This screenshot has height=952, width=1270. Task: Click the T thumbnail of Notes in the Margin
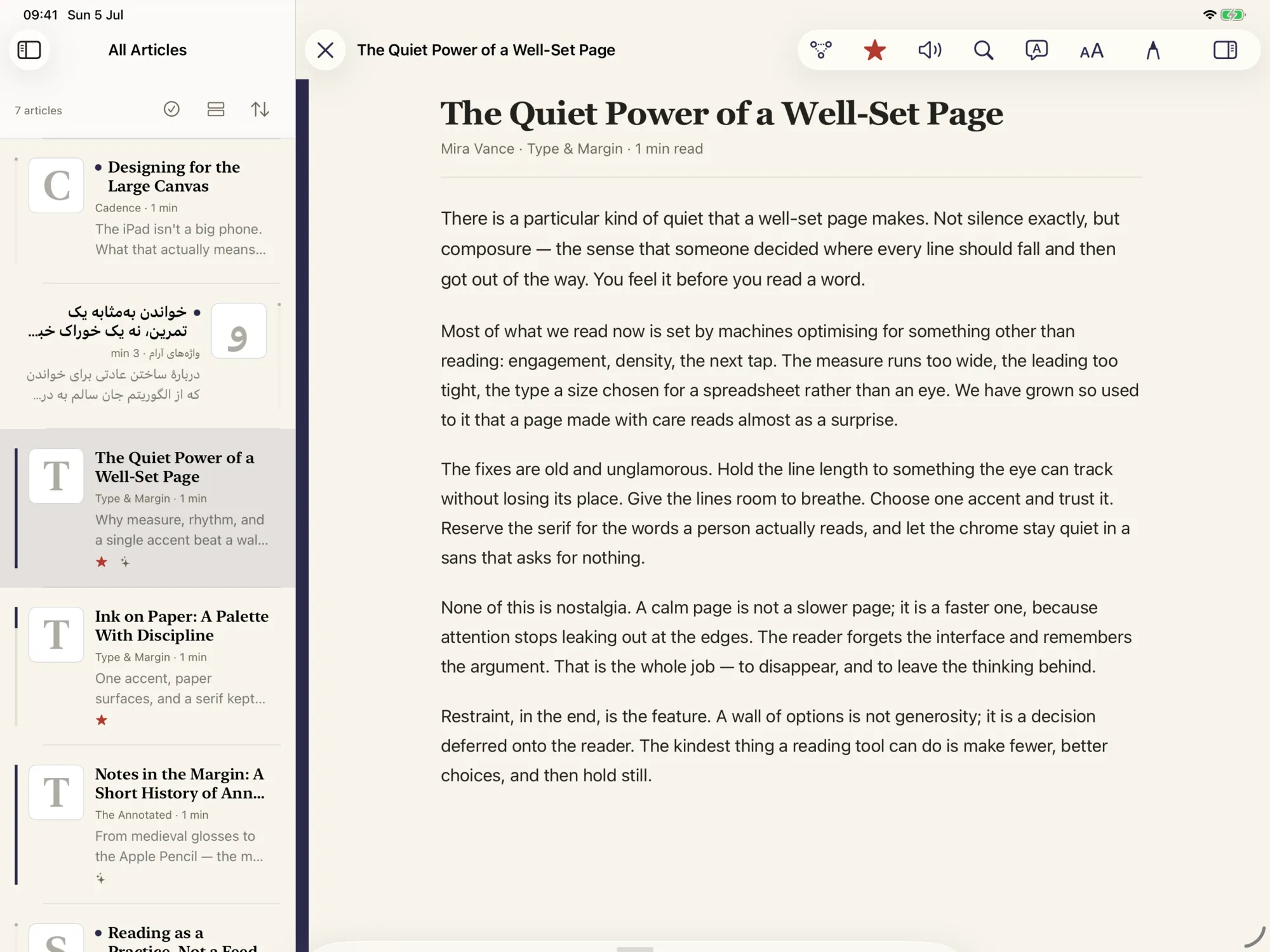coord(56,792)
